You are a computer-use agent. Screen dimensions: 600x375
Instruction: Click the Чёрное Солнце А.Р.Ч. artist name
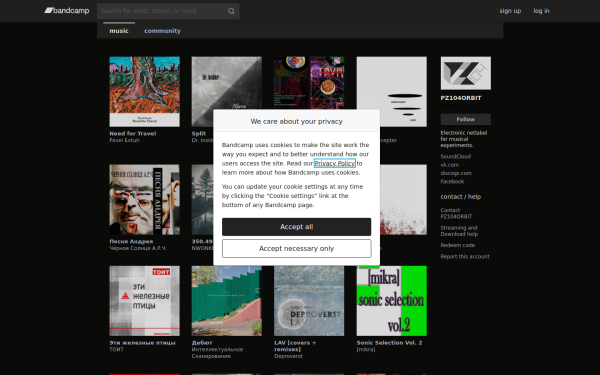138,248
